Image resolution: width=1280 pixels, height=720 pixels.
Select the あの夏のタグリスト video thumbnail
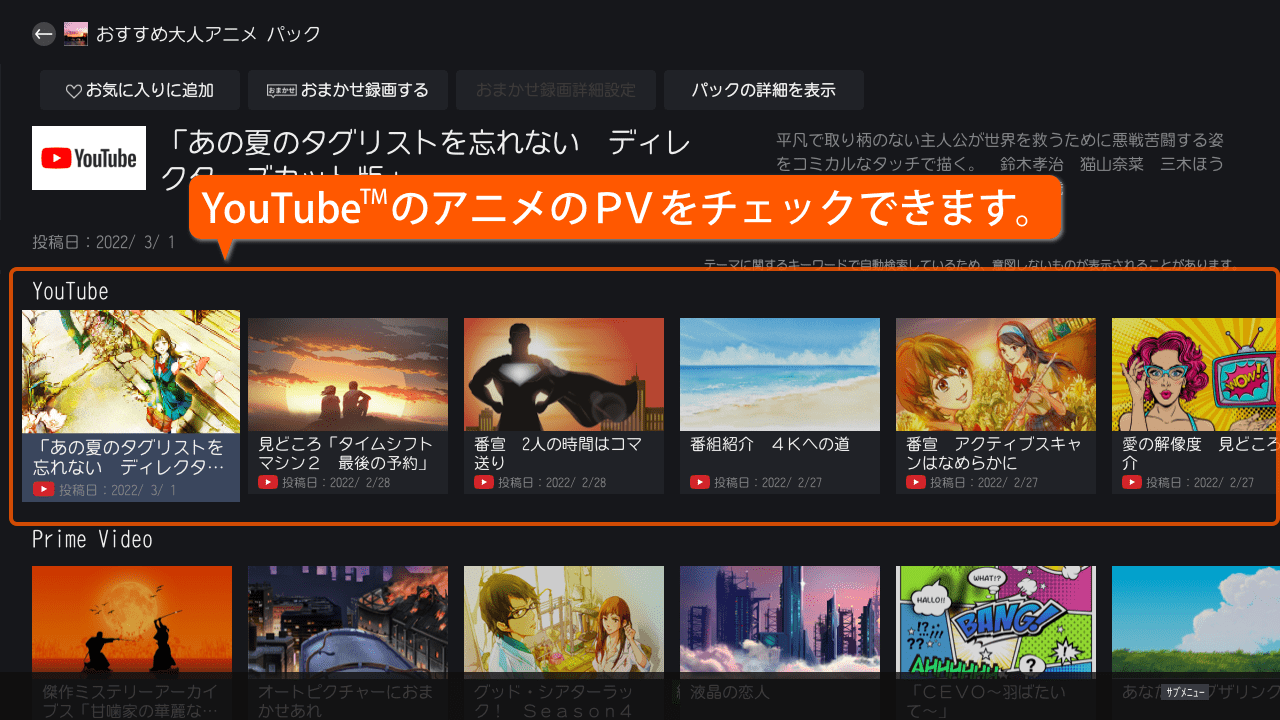pos(131,371)
